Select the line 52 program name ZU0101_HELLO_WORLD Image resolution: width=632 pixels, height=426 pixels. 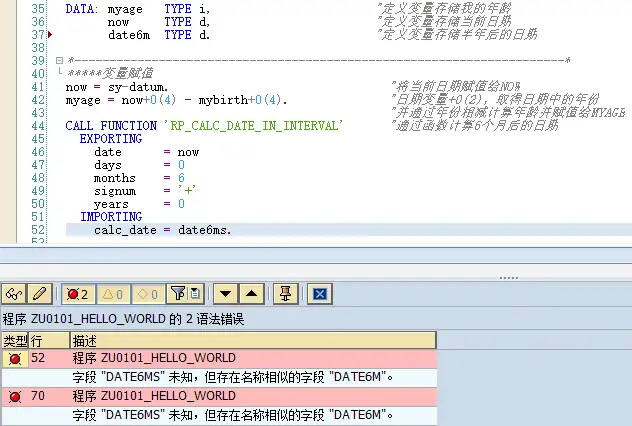coord(168,358)
